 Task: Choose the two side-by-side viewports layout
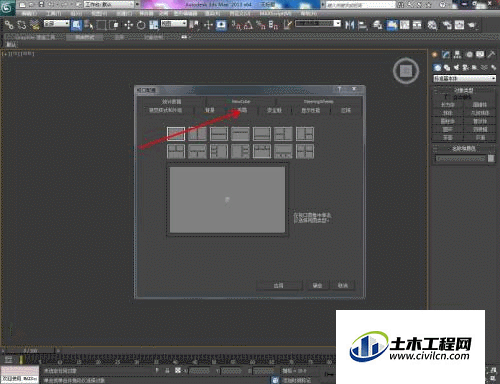[x=197, y=134]
